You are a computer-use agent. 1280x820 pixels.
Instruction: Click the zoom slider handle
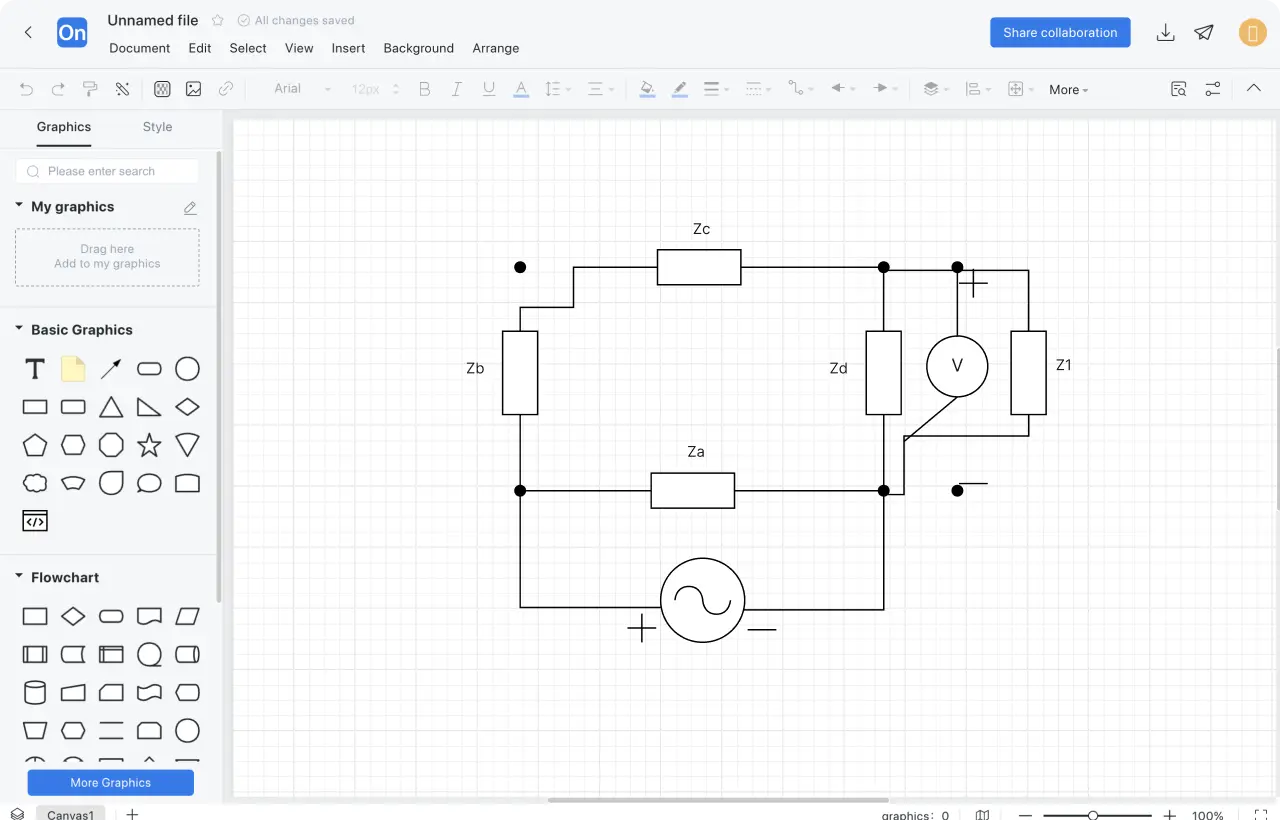click(1093, 815)
